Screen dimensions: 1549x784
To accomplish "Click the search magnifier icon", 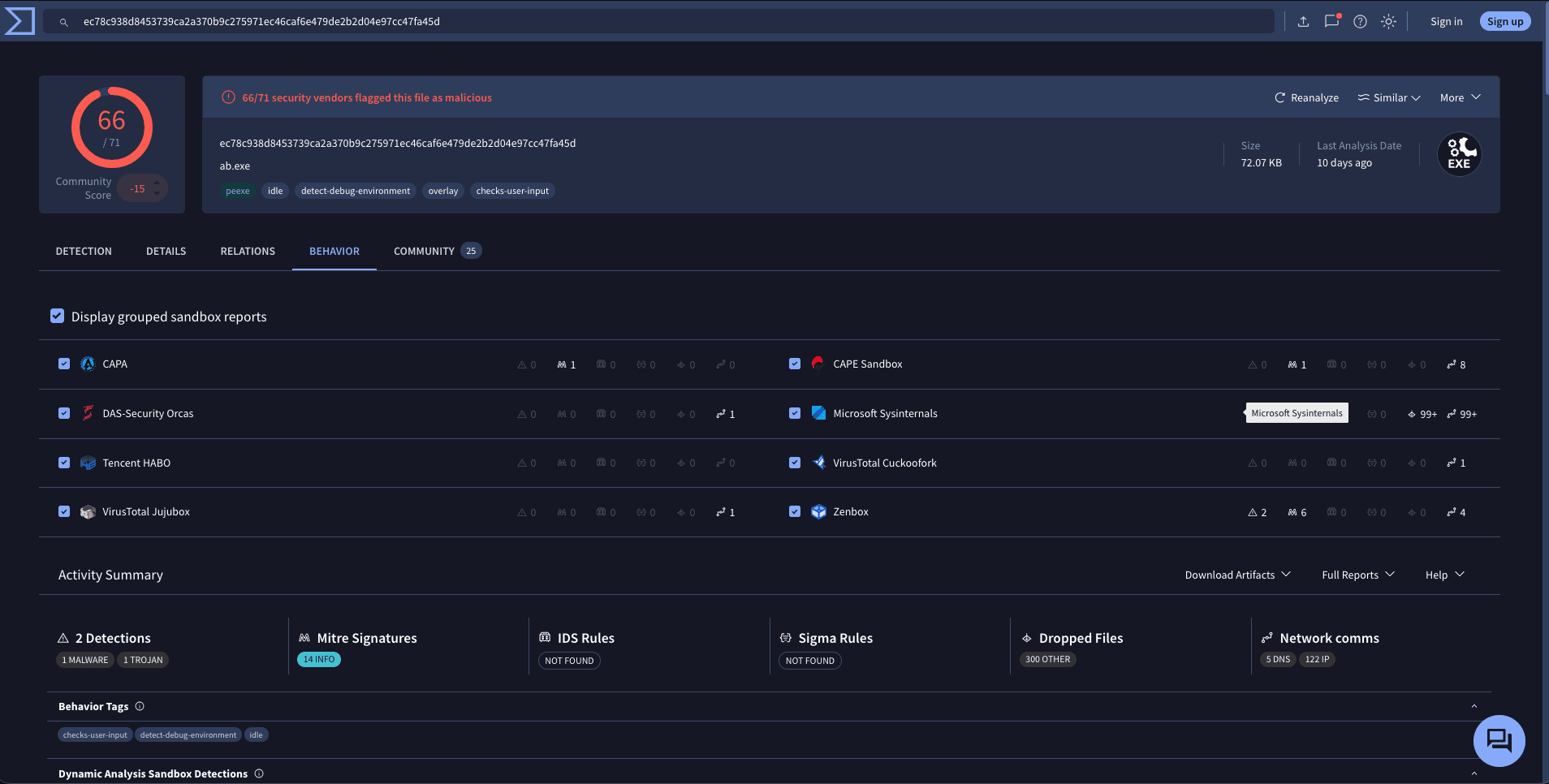I will pos(64,22).
